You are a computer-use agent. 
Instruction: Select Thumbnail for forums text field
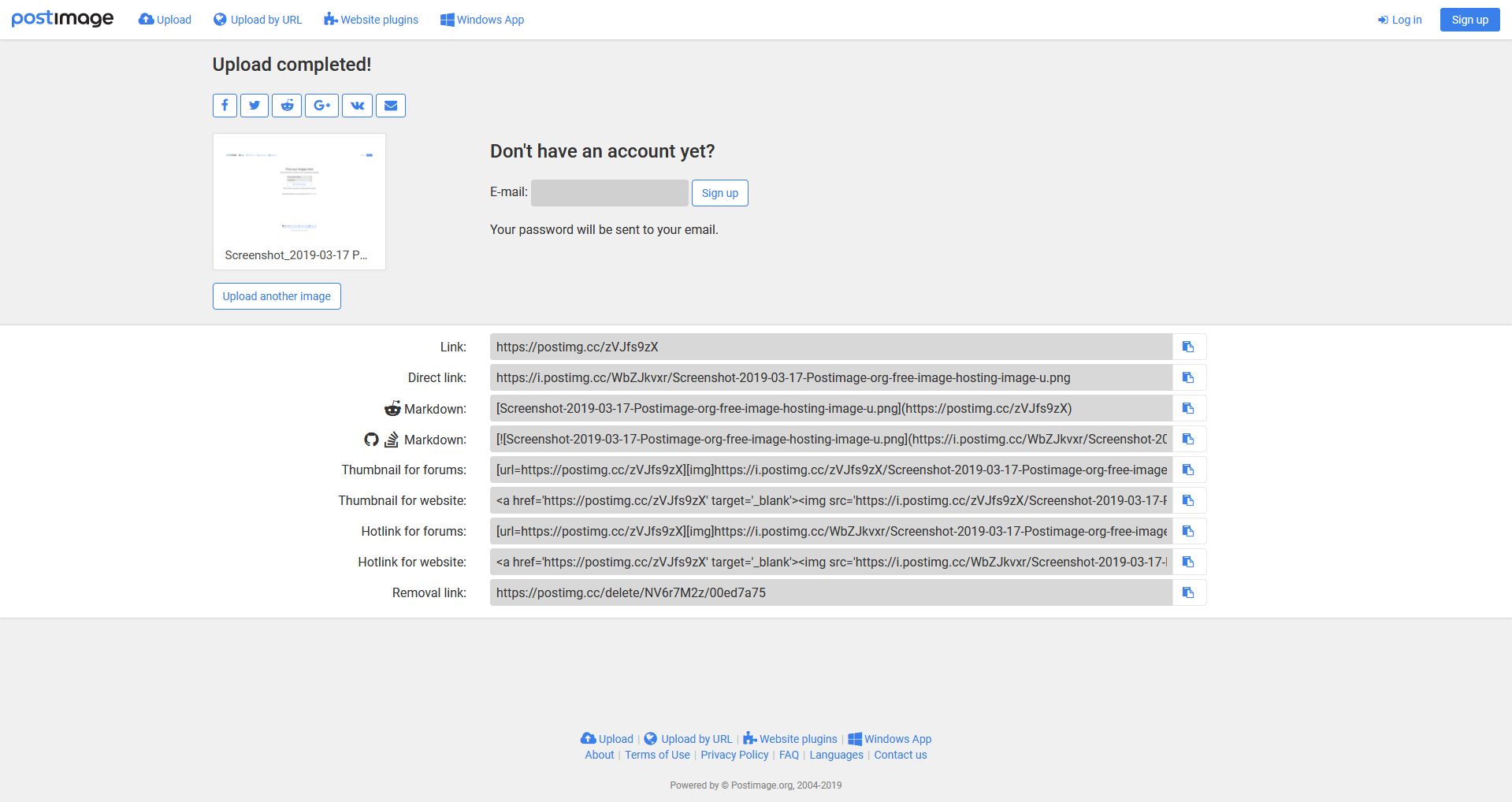pos(831,470)
